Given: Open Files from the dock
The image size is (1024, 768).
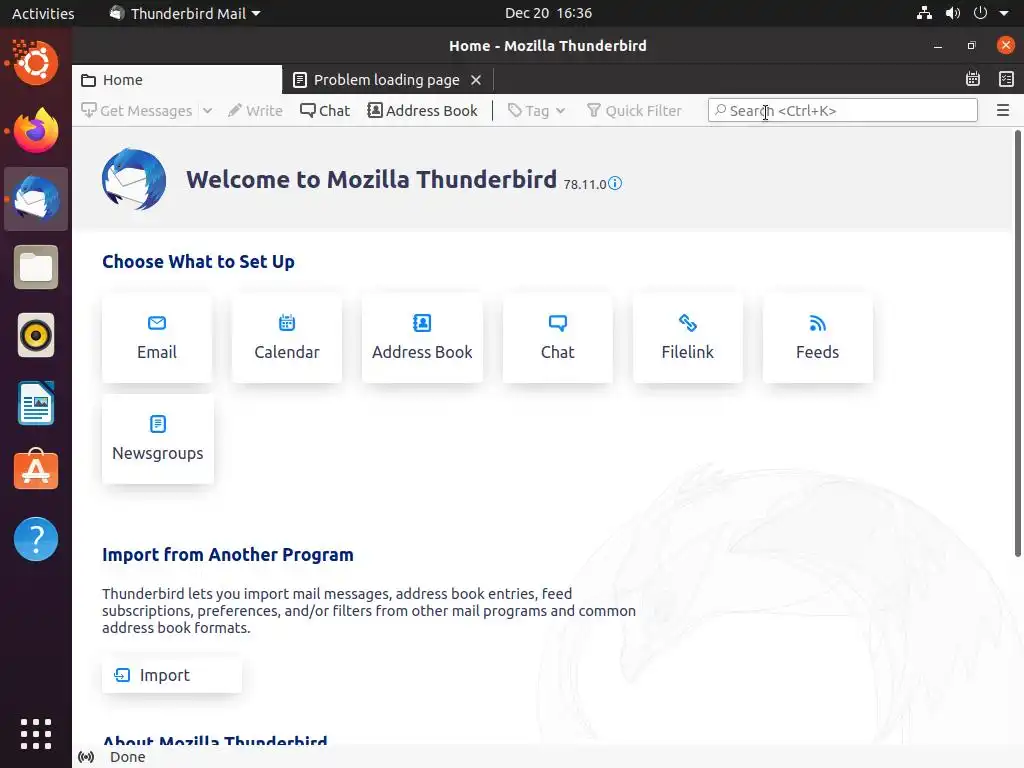Looking at the screenshot, I should pos(36,267).
